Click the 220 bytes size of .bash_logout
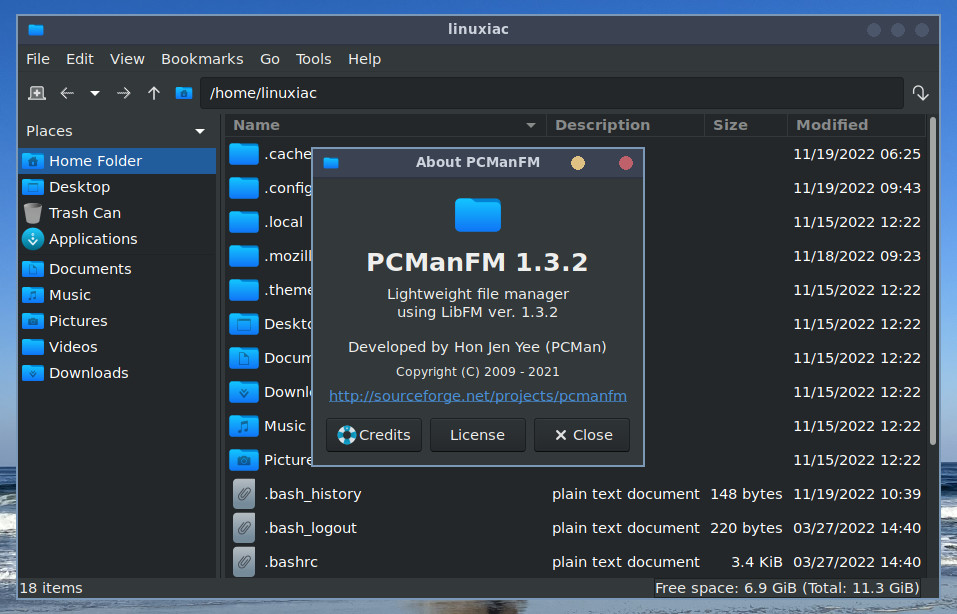Image resolution: width=957 pixels, height=614 pixels. pos(746,528)
